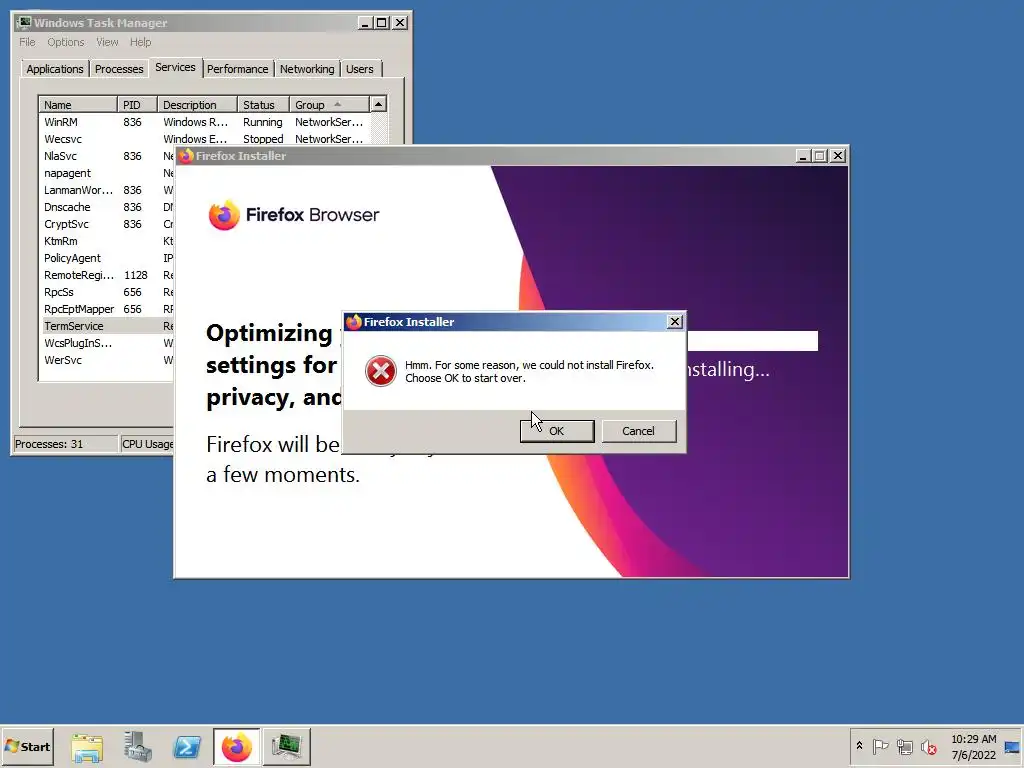Select the napagent service row
1024x768 pixels.
pyautogui.click(x=108, y=173)
